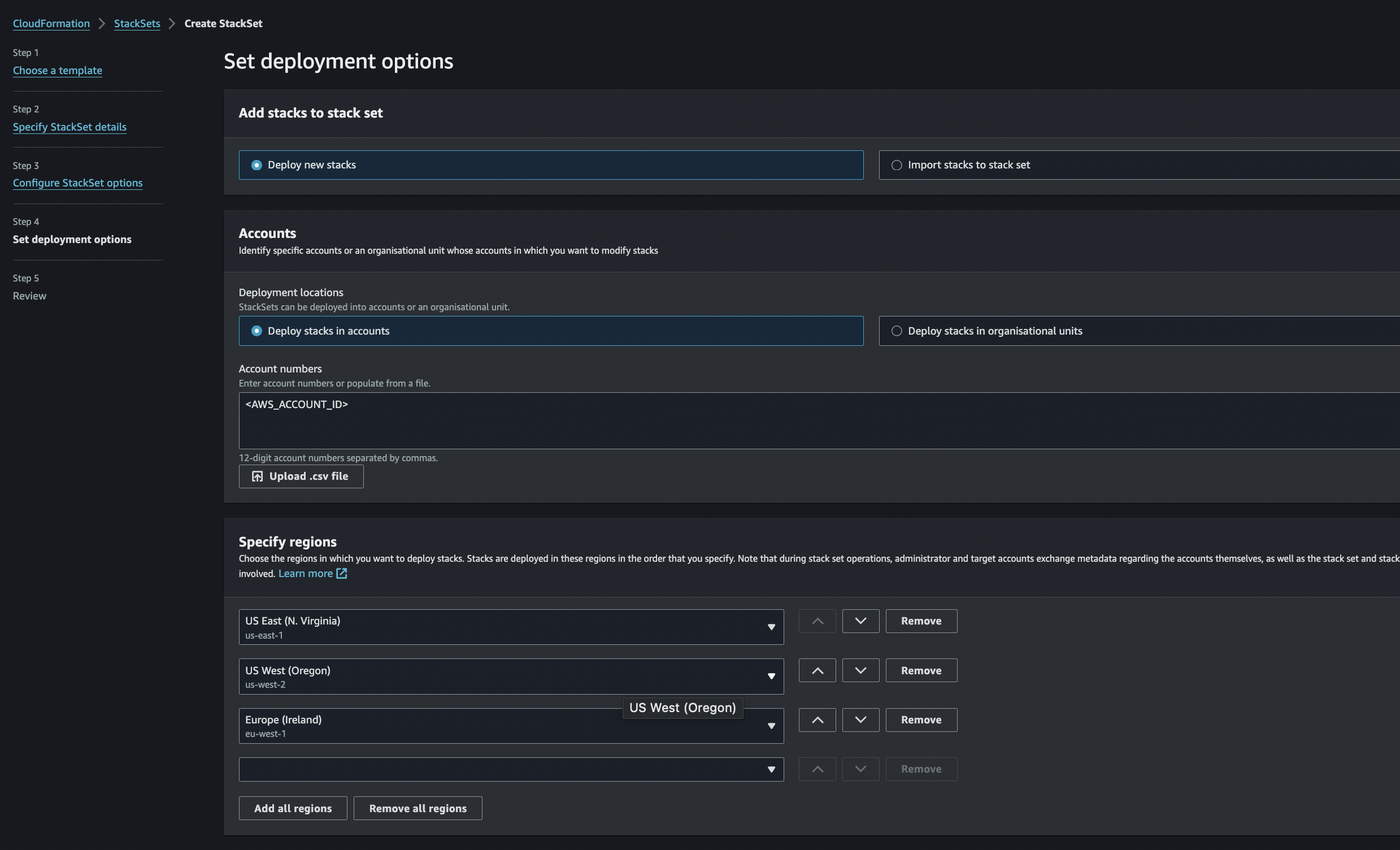
Task: Move US East (N. Virginia) region down
Action: [x=860, y=621]
